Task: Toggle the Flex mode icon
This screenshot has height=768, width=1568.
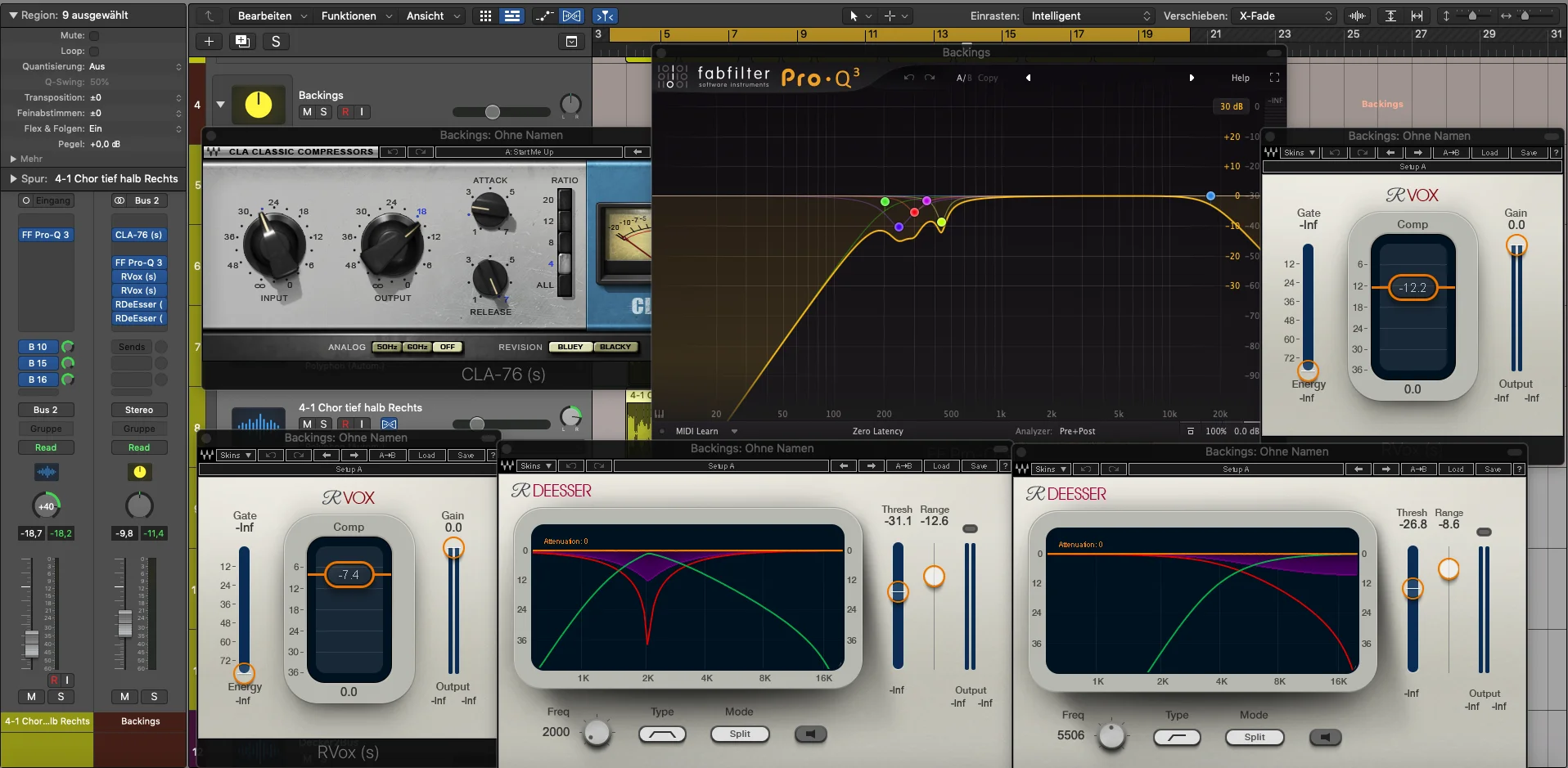Action: 572,16
